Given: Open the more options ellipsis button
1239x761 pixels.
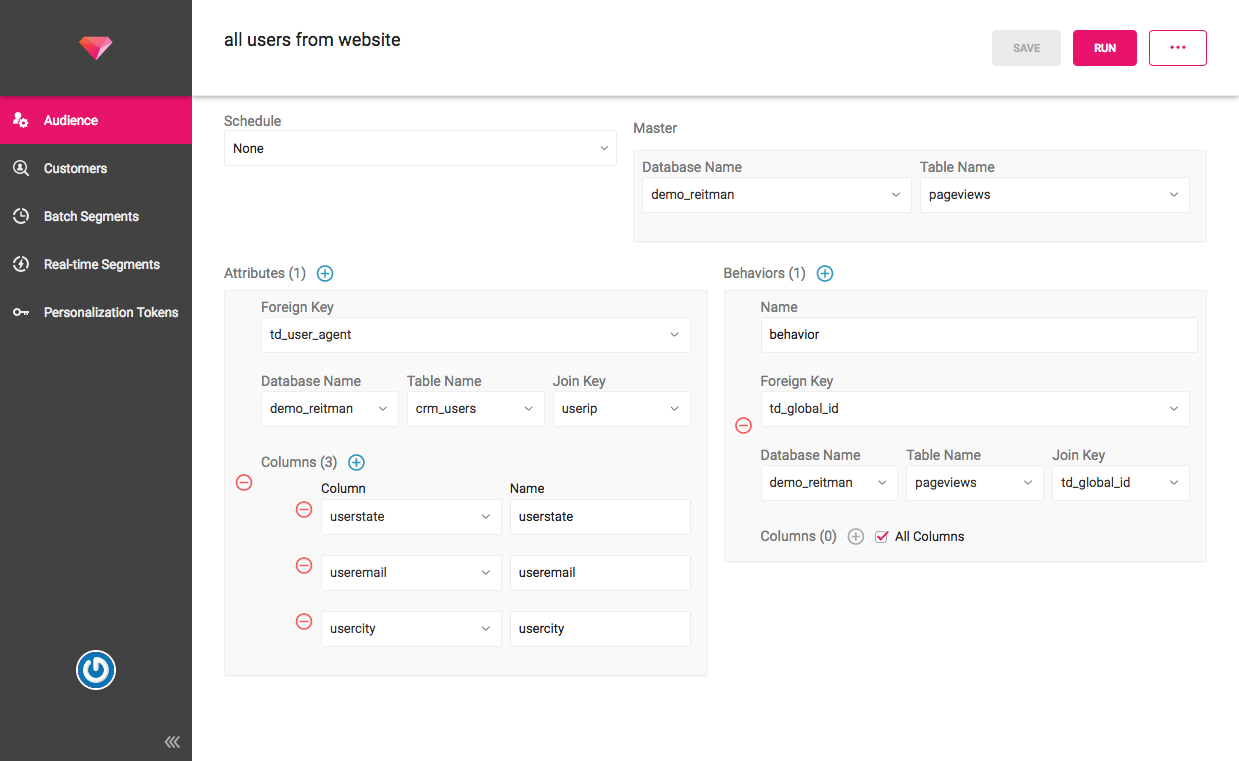Looking at the screenshot, I should 1177,48.
